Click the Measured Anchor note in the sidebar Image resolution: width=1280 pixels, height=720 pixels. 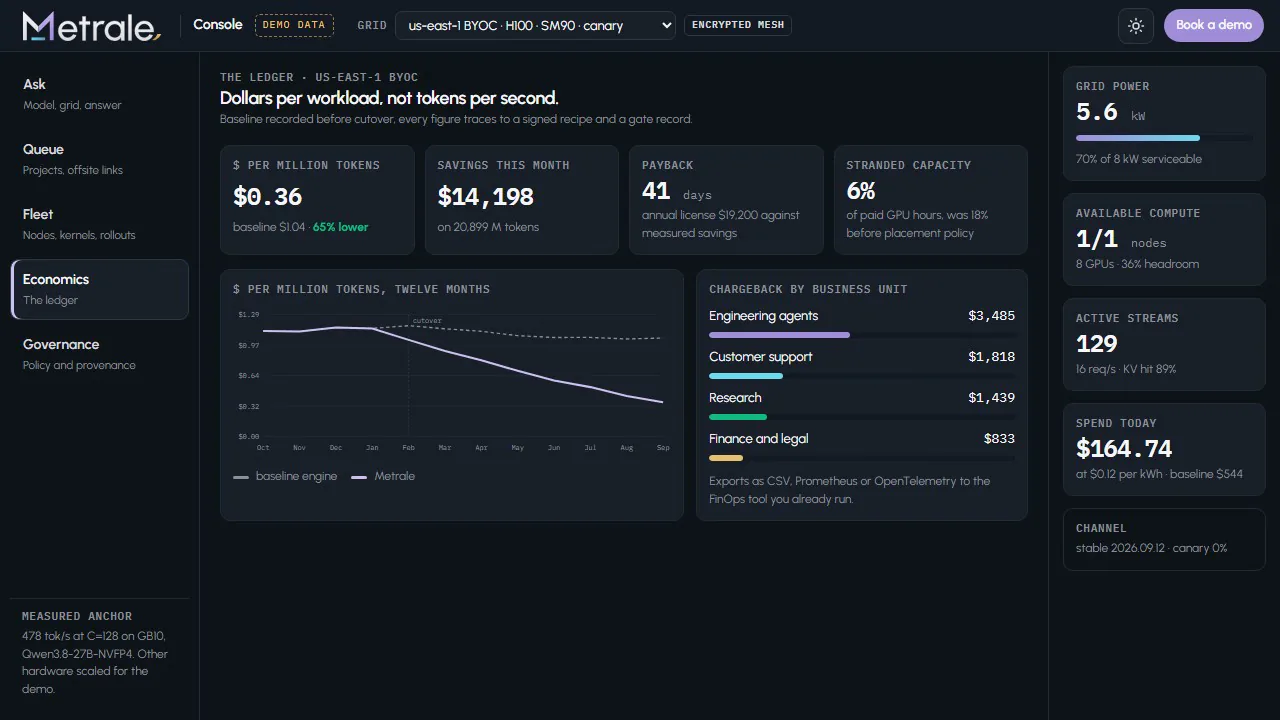(x=97, y=653)
